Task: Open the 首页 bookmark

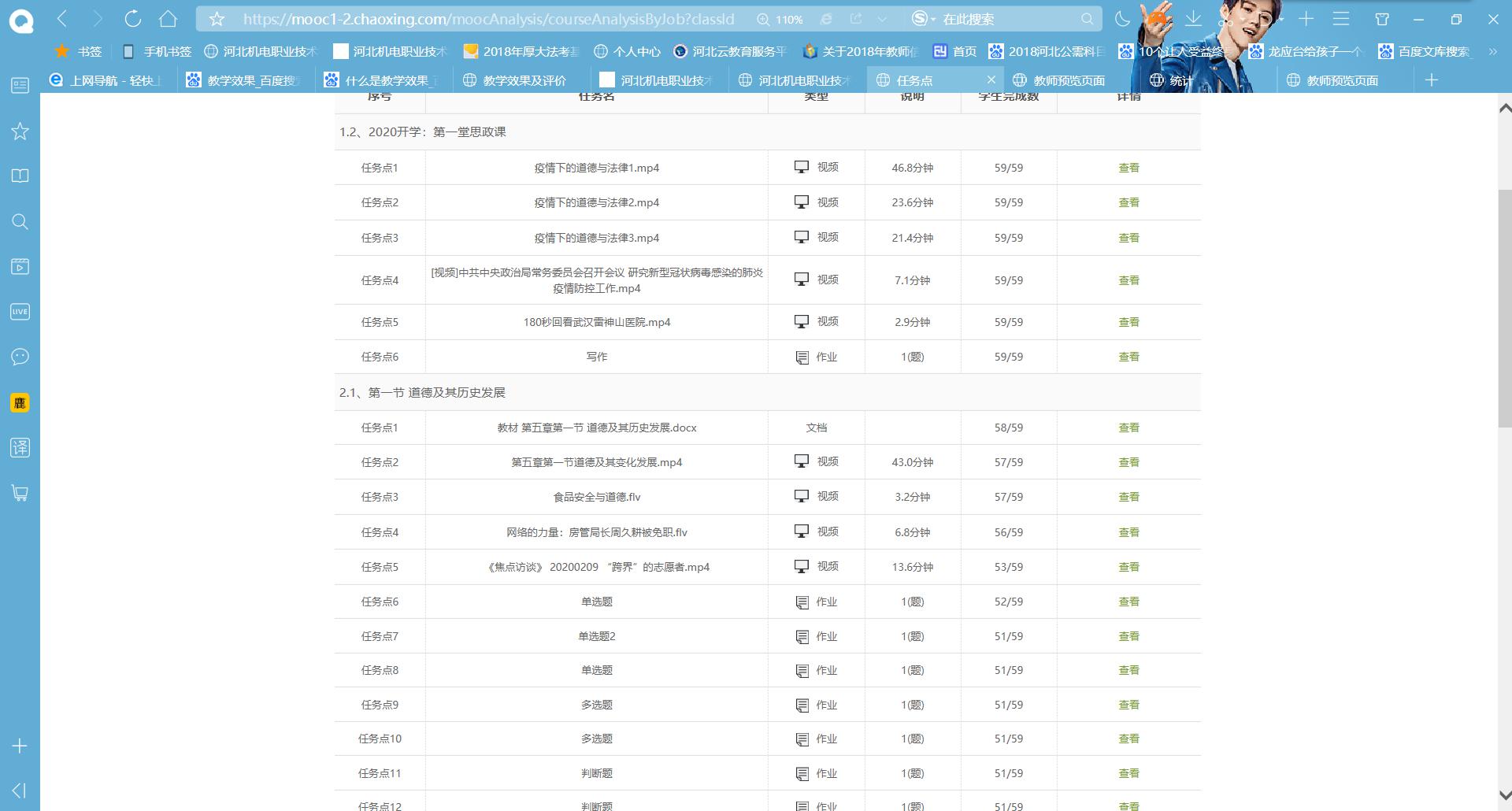Action: pos(954,51)
